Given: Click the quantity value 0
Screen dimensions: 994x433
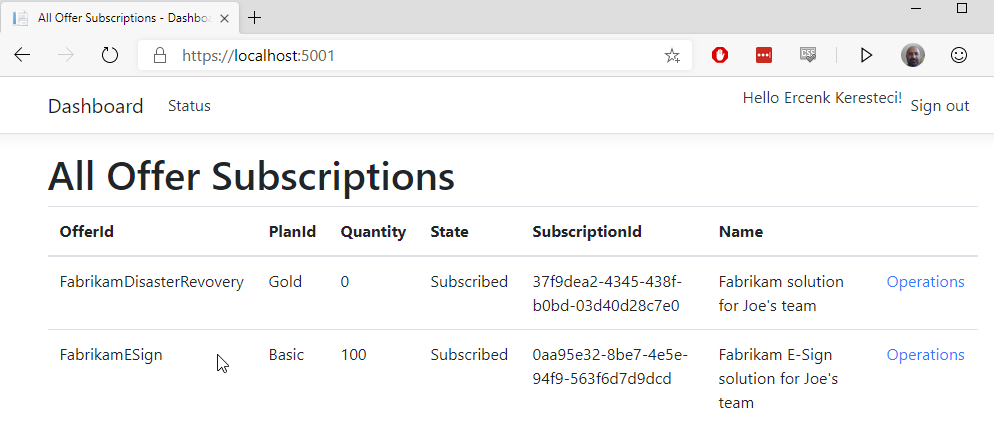Looking at the screenshot, I should tap(345, 281).
